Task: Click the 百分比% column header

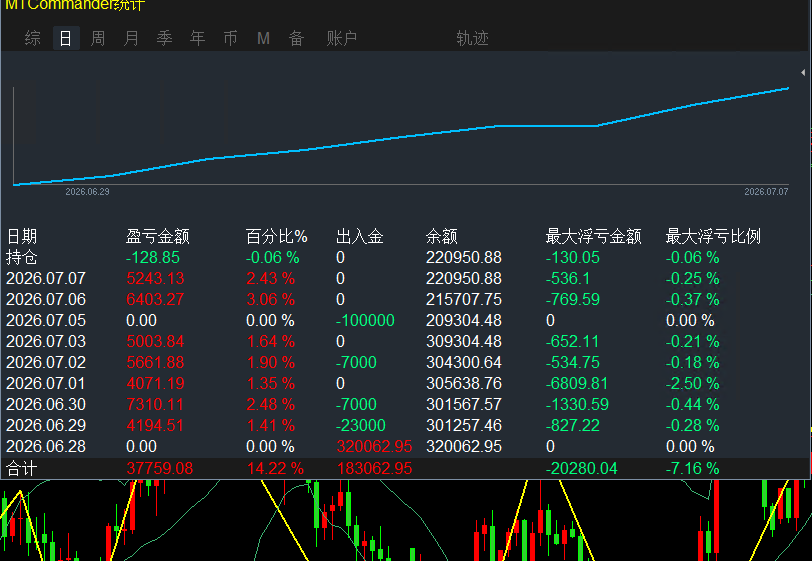Action: tap(277, 237)
